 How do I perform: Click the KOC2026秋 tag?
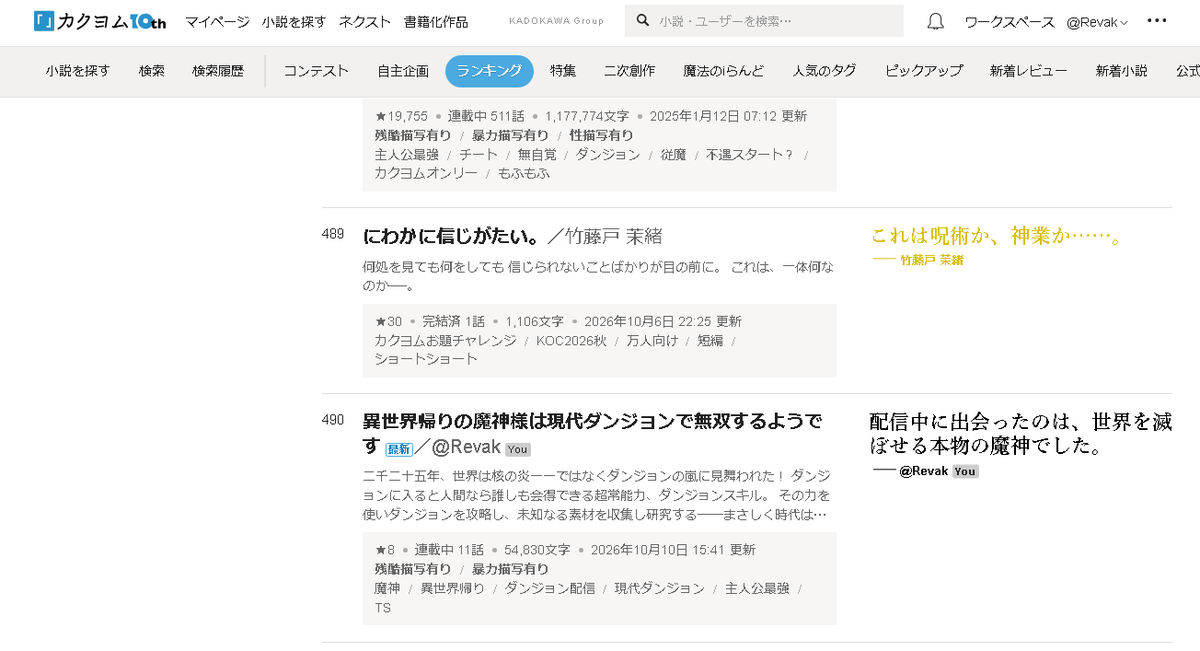pyautogui.click(x=571, y=340)
